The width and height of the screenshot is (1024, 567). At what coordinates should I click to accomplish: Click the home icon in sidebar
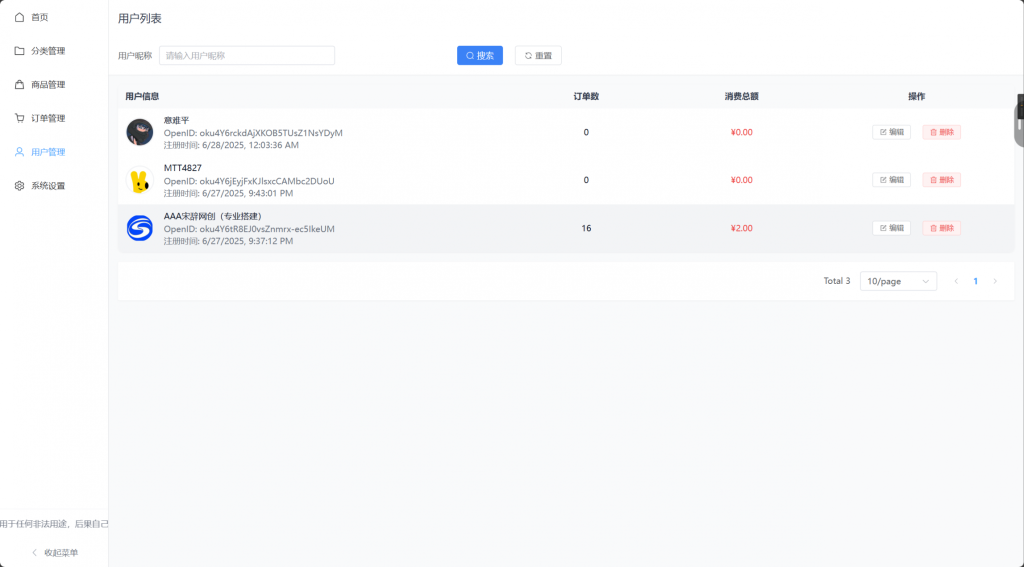[x=19, y=17]
